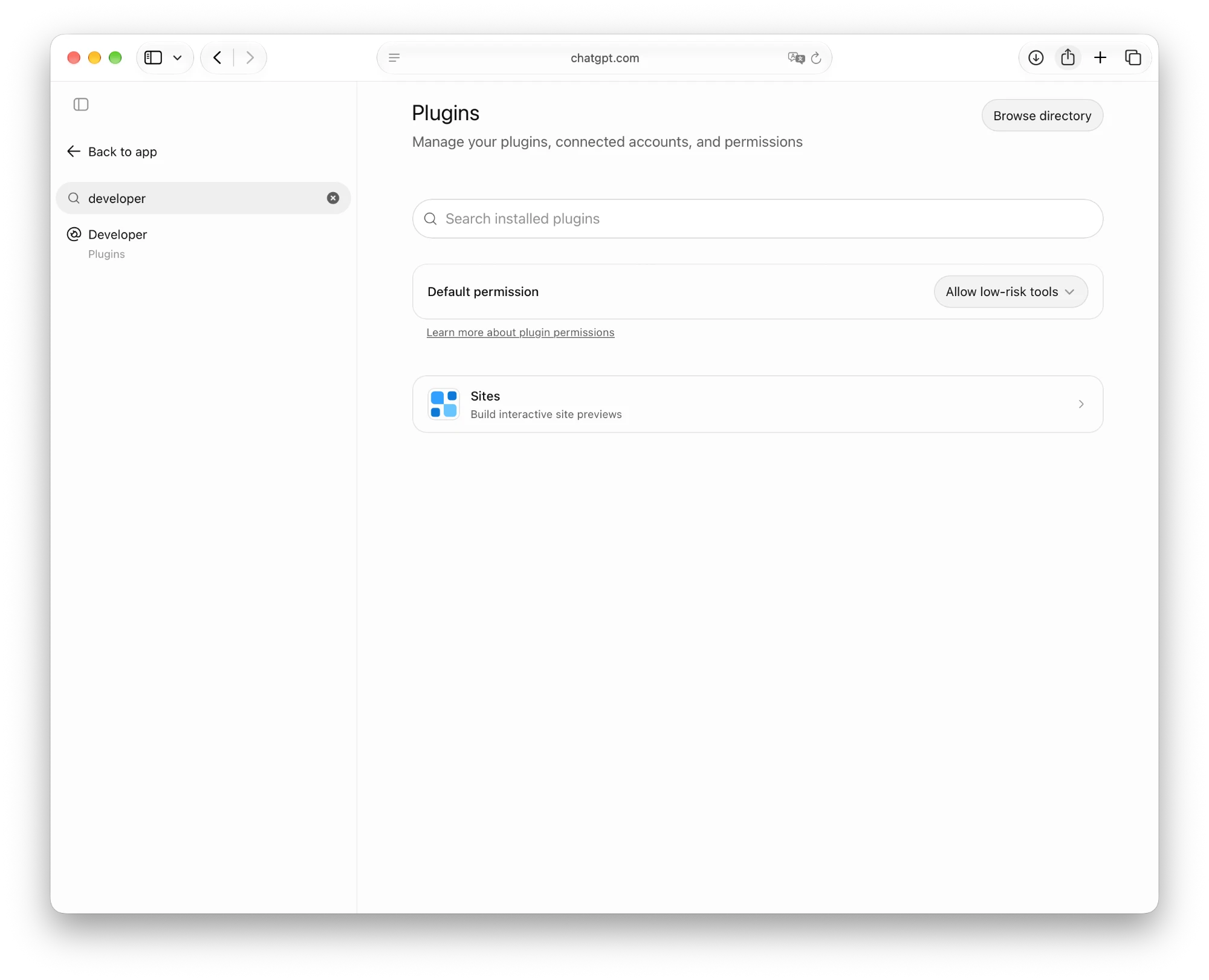
Task: Open the share sheet
Action: (1068, 57)
